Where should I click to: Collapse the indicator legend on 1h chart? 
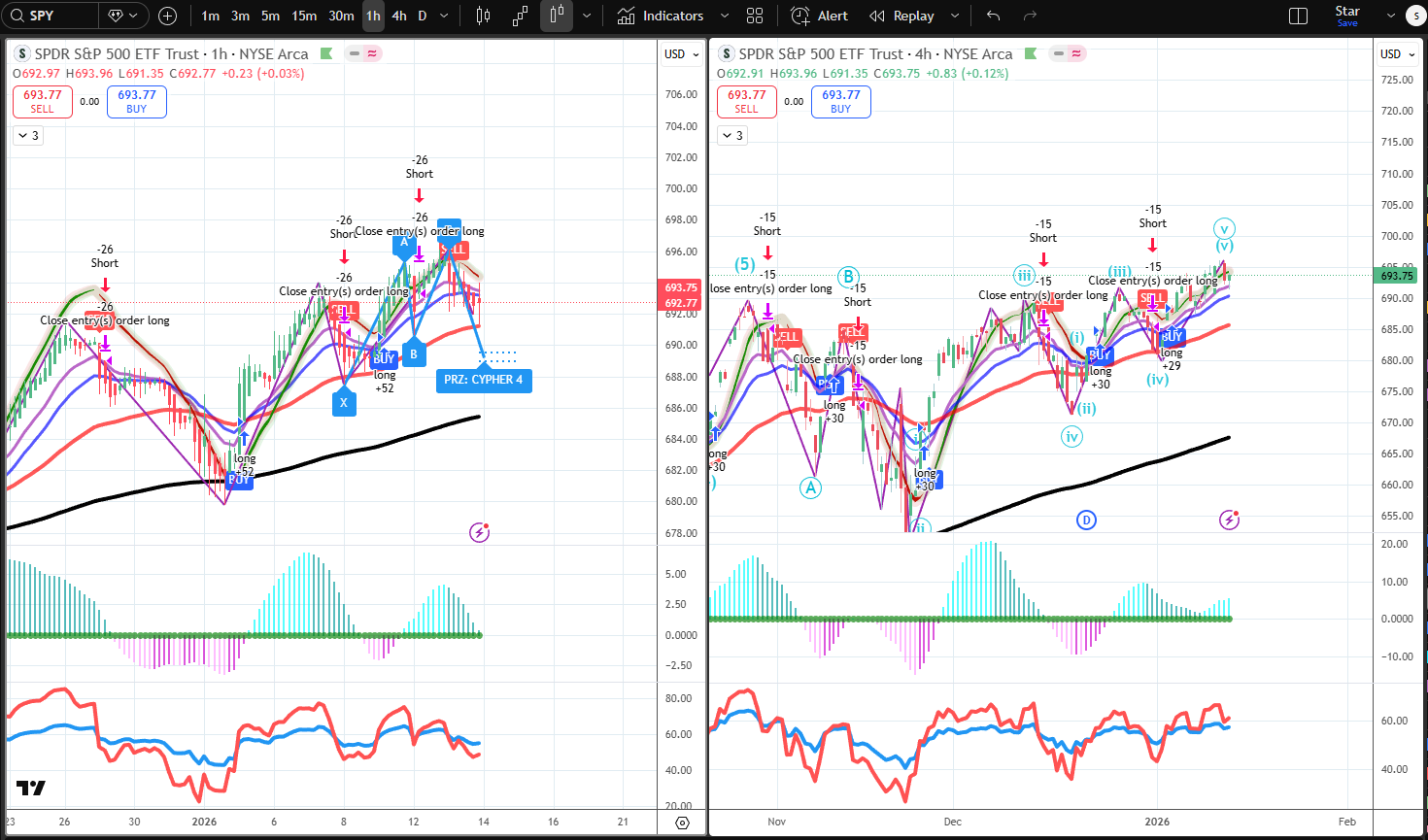pyautogui.click(x=27, y=136)
